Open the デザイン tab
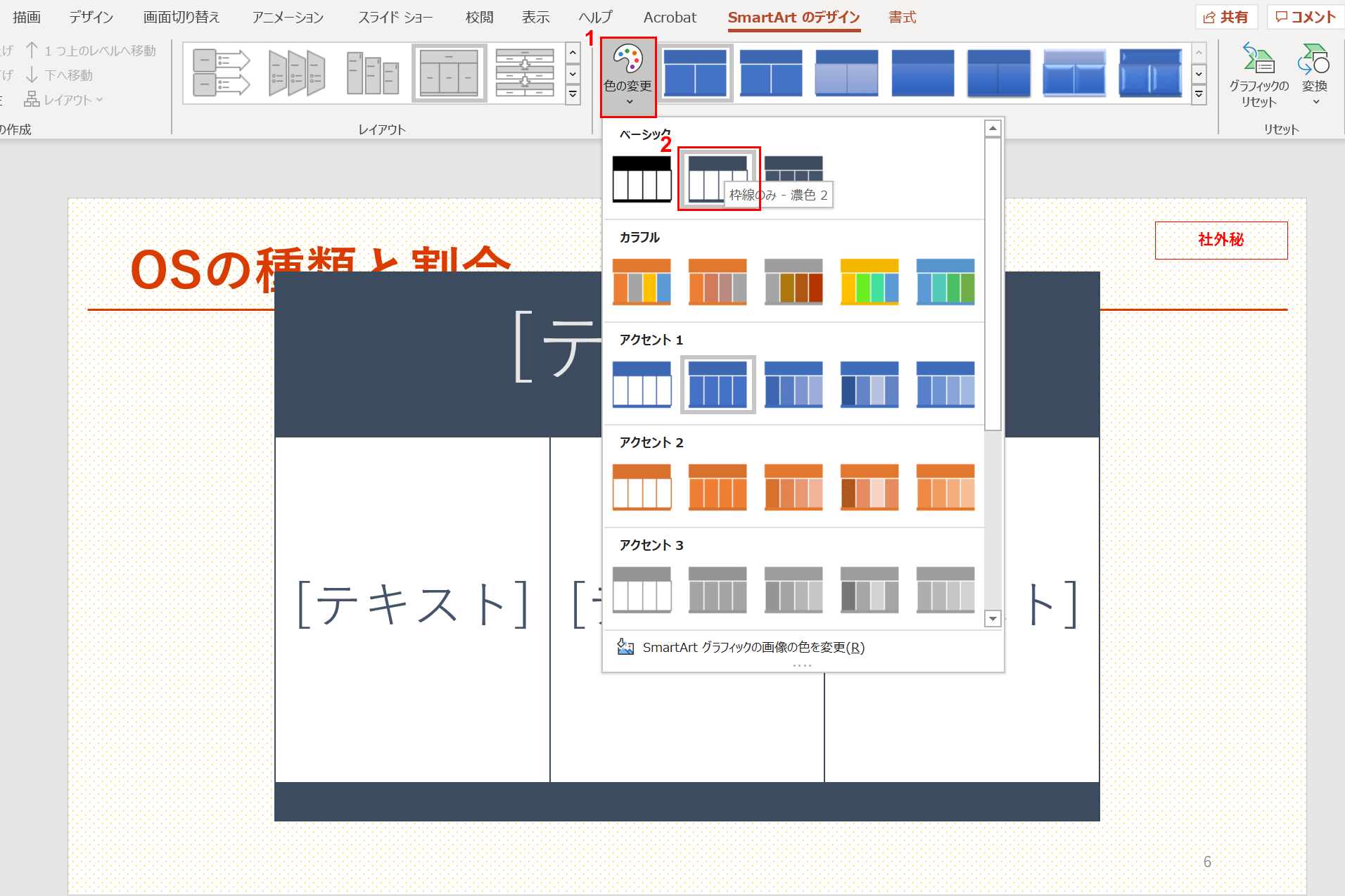Viewport: 1345px width, 896px height. 91,17
